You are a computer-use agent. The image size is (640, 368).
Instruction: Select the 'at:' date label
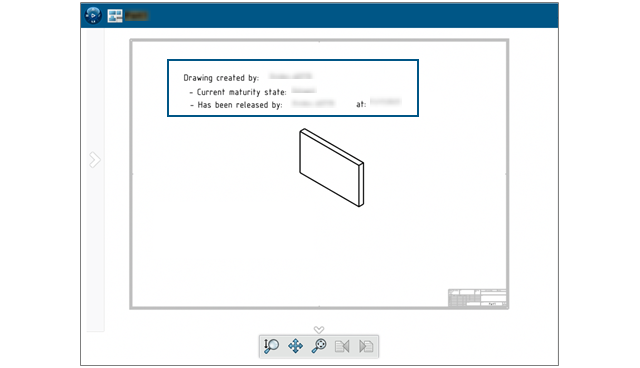[x=361, y=104]
